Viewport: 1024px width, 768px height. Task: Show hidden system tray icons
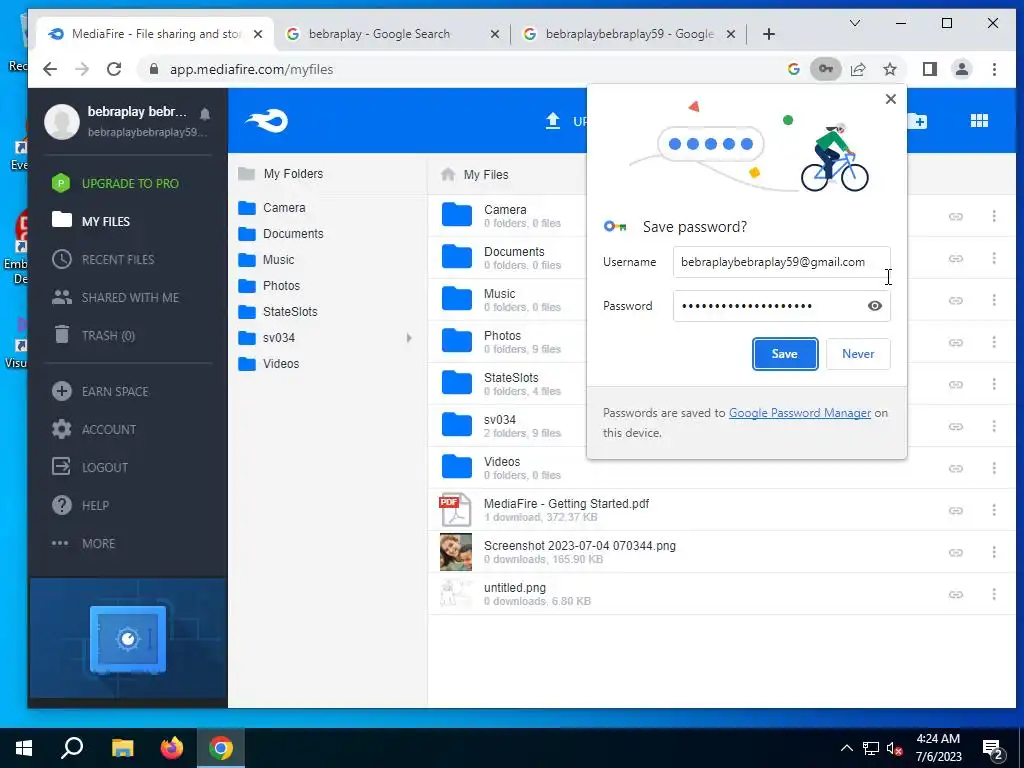(x=846, y=748)
